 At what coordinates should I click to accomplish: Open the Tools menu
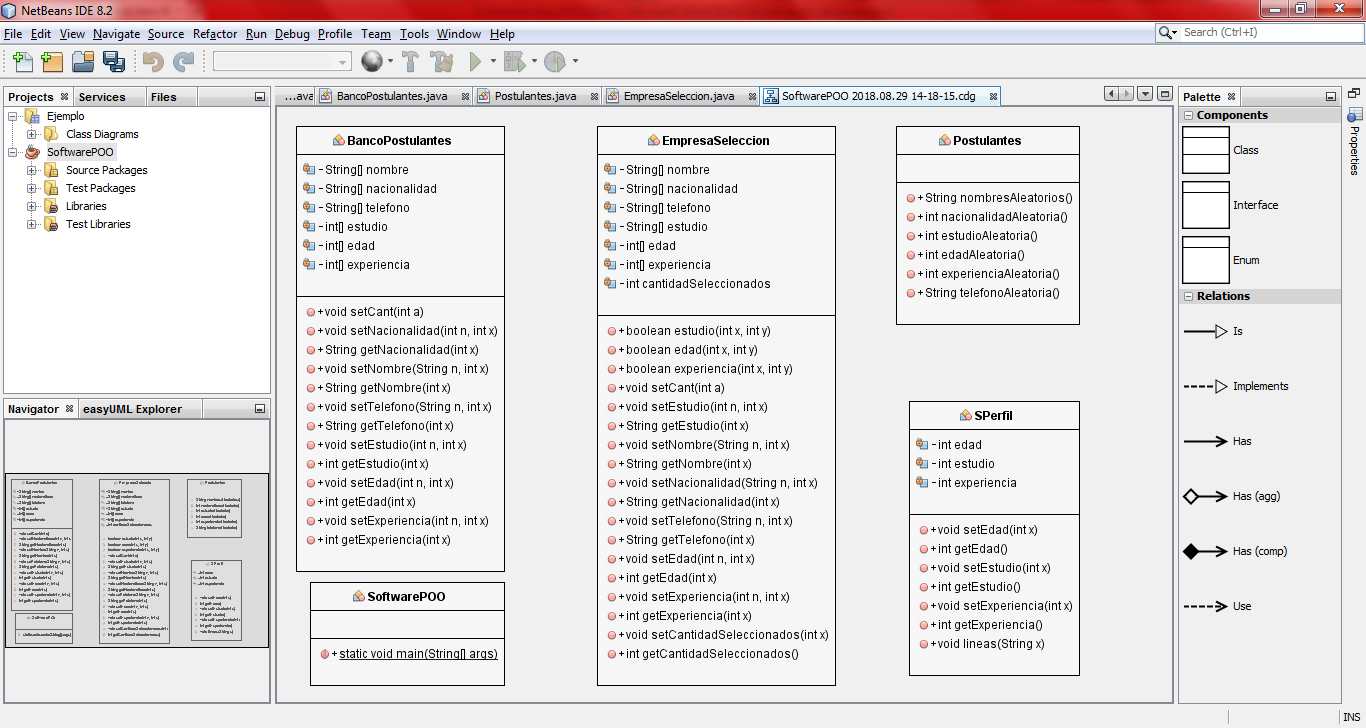(x=413, y=33)
